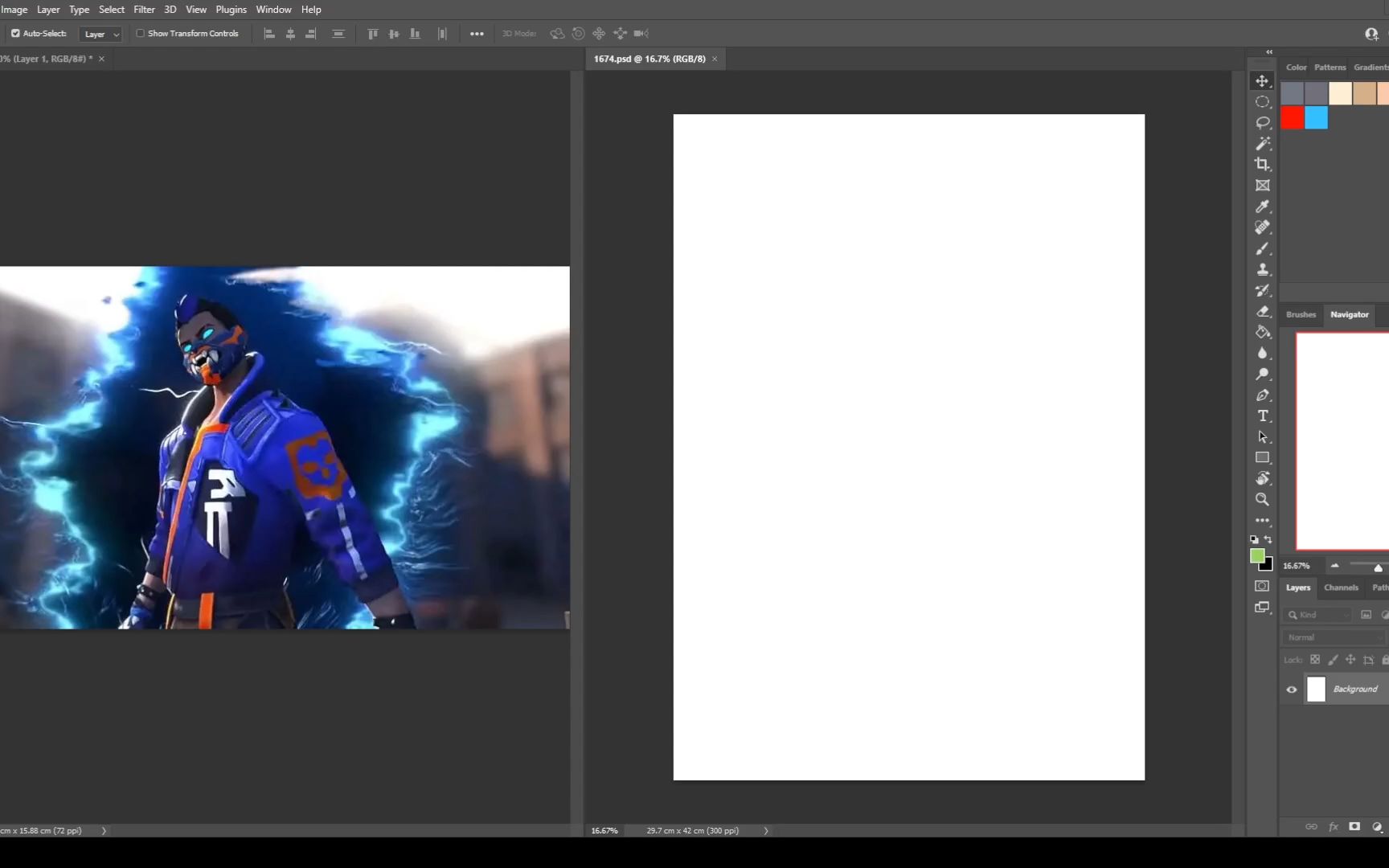The width and height of the screenshot is (1389, 868).
Task: Select the Pen tool
Action: point(1262,395)
